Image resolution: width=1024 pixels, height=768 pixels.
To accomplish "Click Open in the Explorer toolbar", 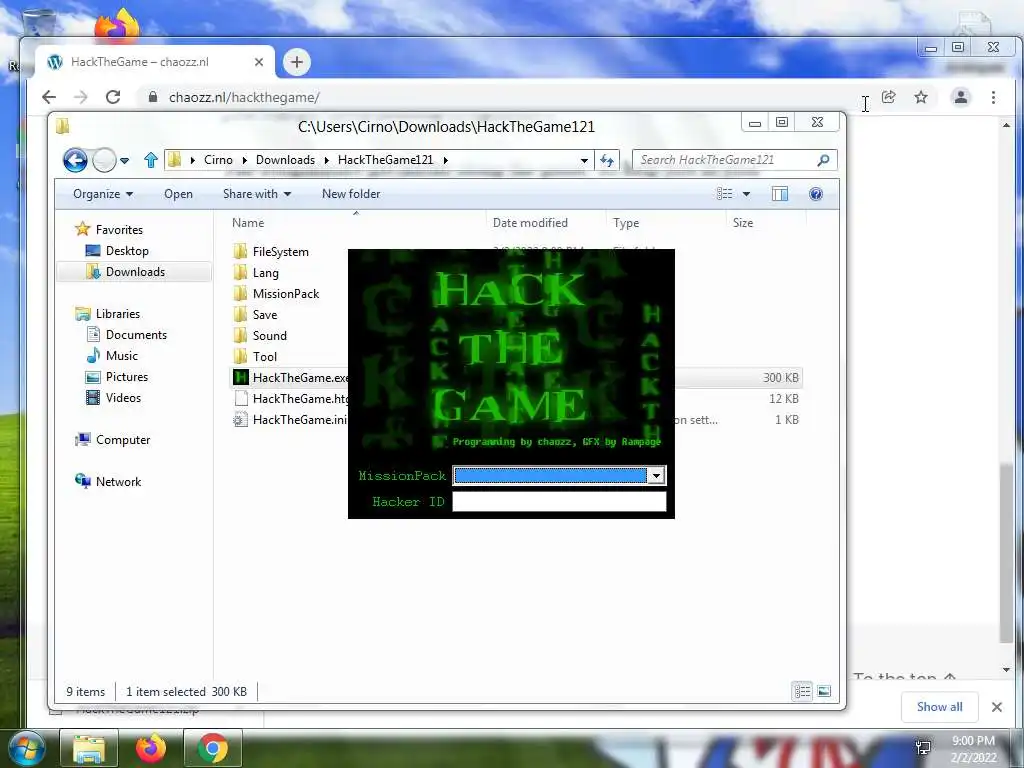I will [x=178, y=194].
